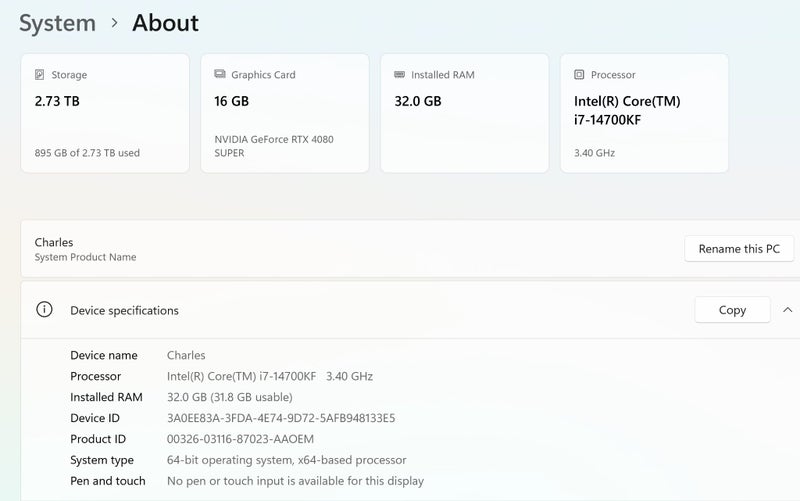Click the Storage drive icon
800x501 pixels.
pyautogui.click(x=39, y=75)
